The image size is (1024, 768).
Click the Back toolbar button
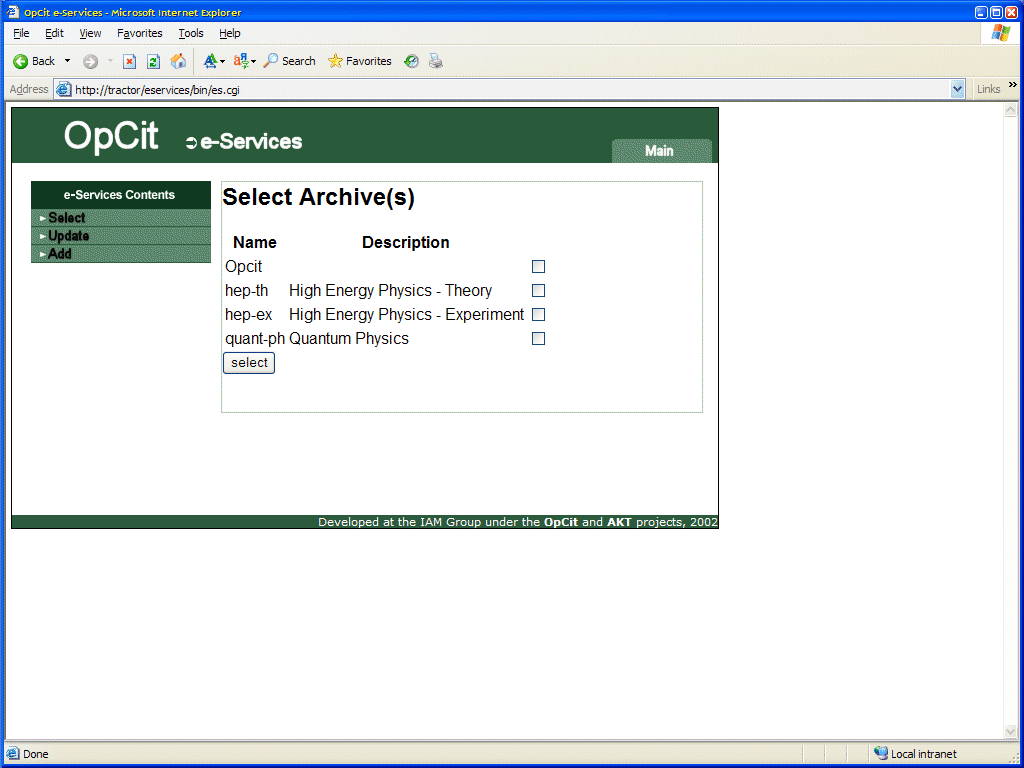point(34,61)
